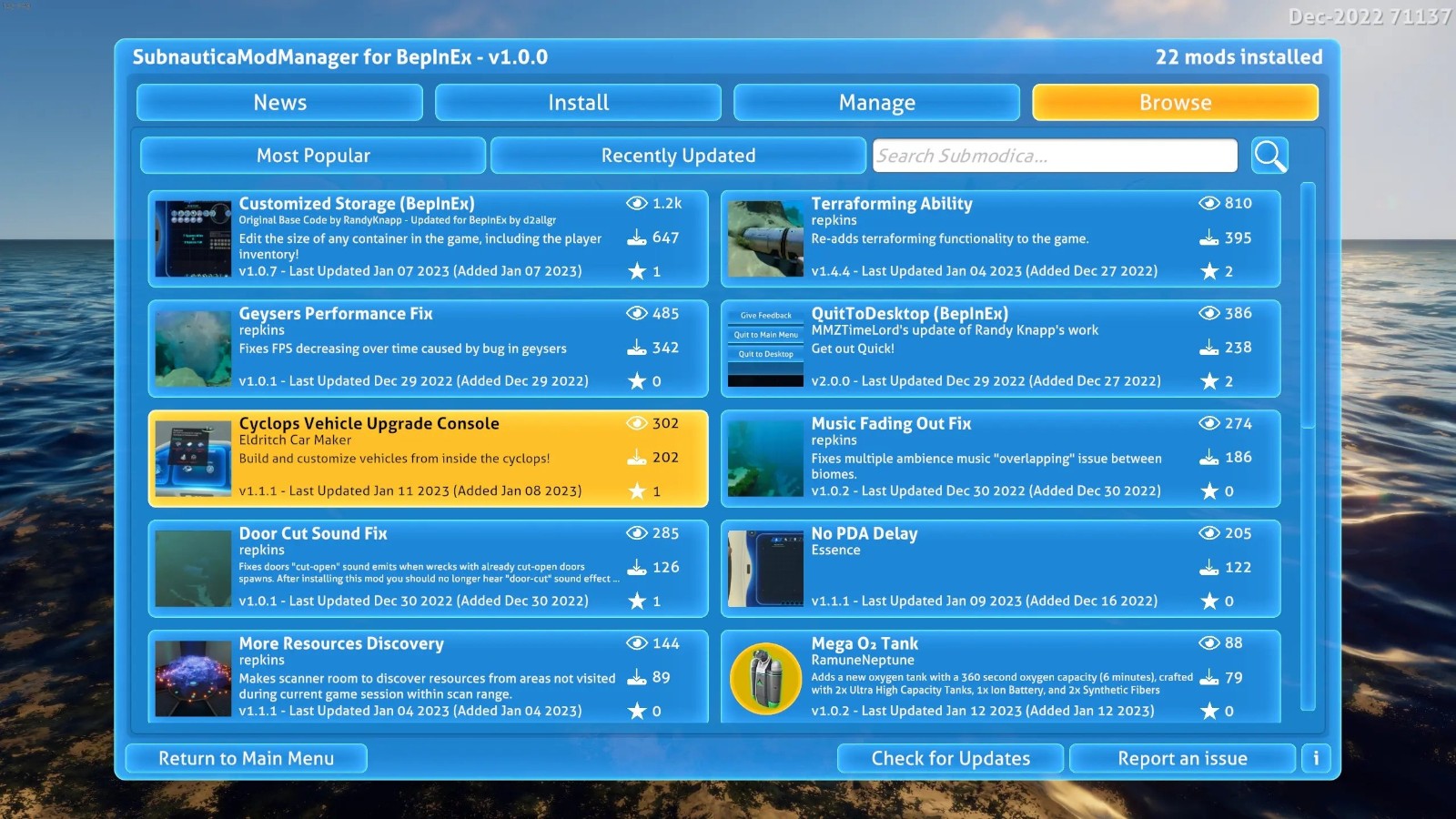Image resolution: width=1456 pixels, height=819 pixels.
Task: Click the star icon on Music Fading Out Fix
Action: [x=1208, y=491]
